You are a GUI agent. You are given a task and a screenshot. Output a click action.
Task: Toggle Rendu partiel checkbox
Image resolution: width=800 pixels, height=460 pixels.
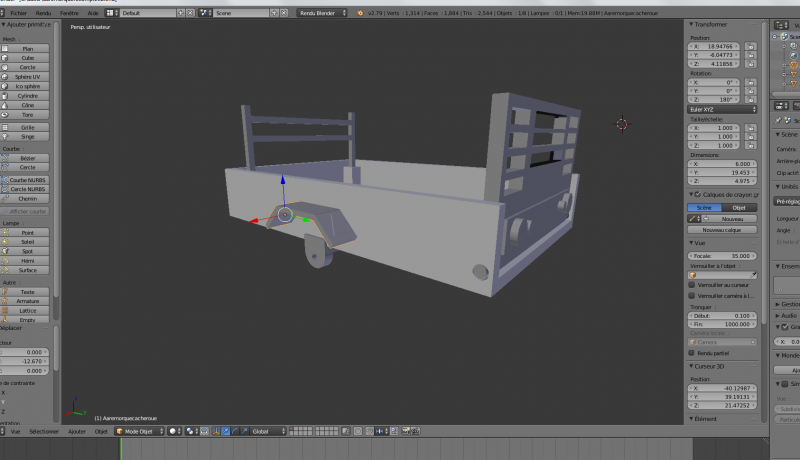coord(692,352)
